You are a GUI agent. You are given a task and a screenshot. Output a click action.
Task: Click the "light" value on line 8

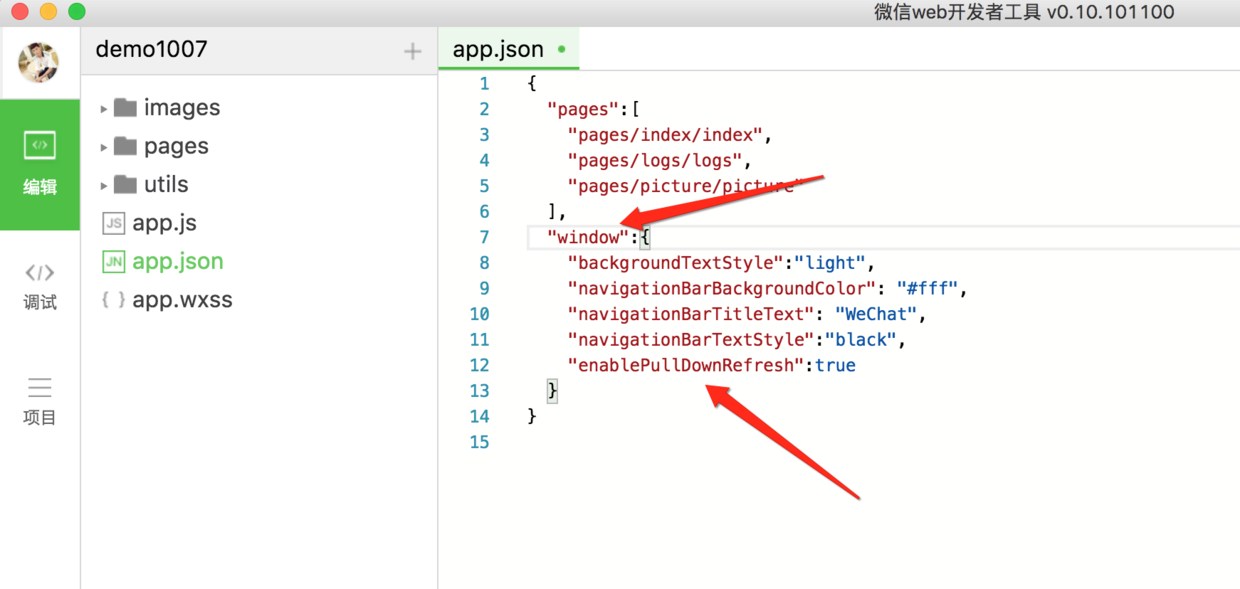point(830,263)
